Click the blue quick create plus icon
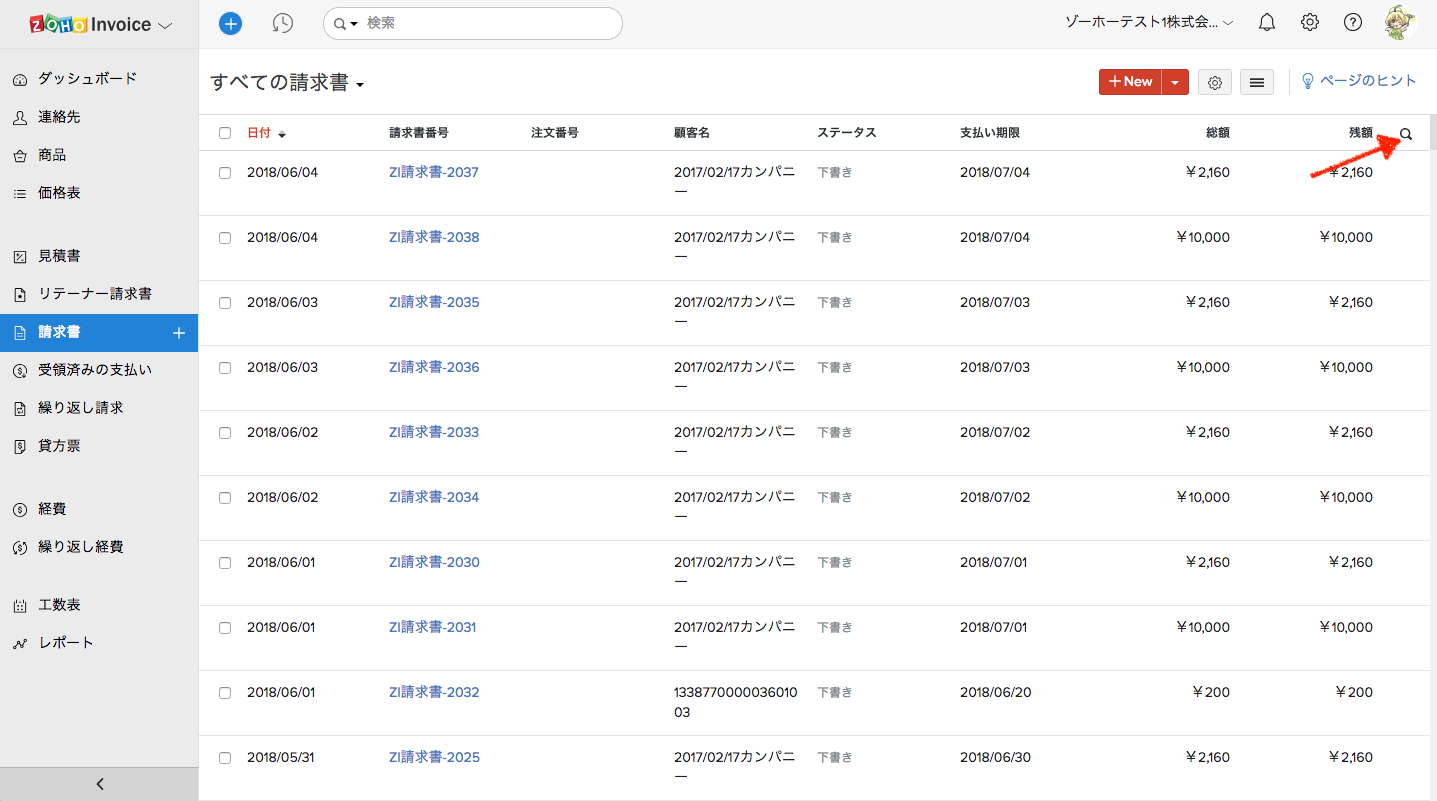This screenshot has width=1437, height=801. 230,23
